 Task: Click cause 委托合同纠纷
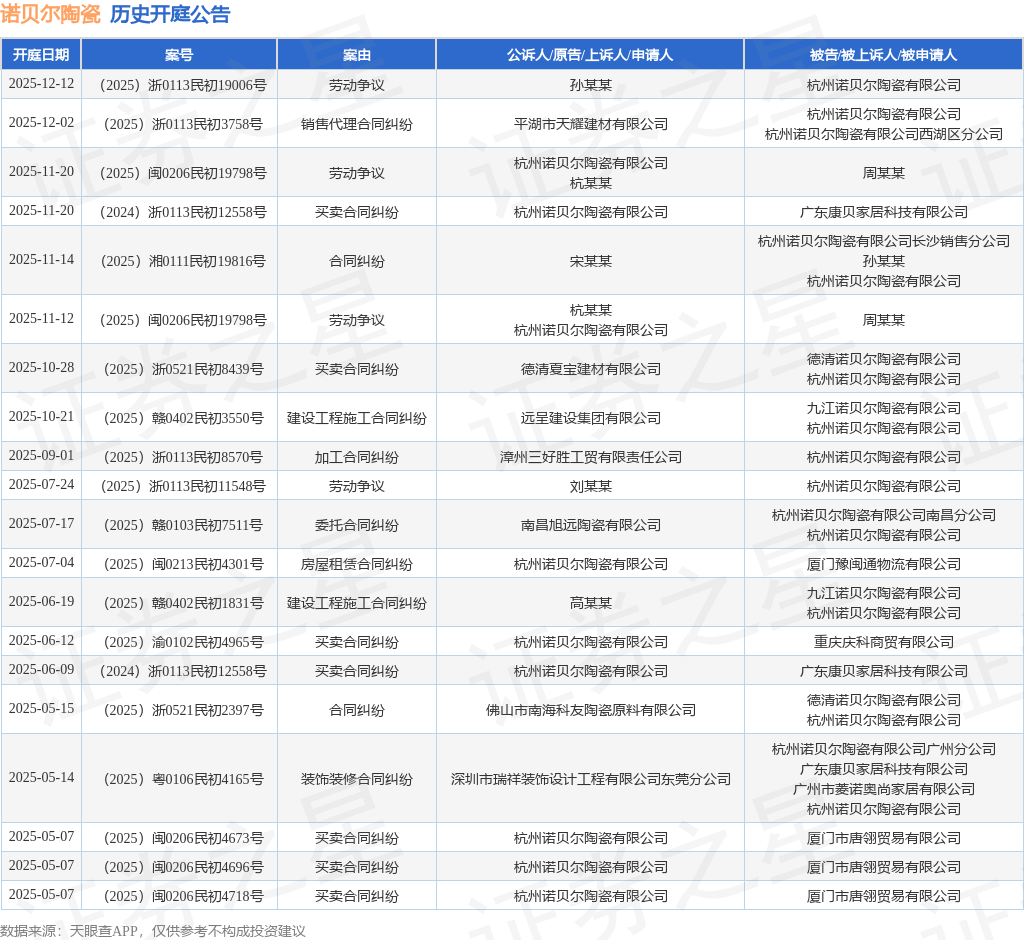(357, 525)
